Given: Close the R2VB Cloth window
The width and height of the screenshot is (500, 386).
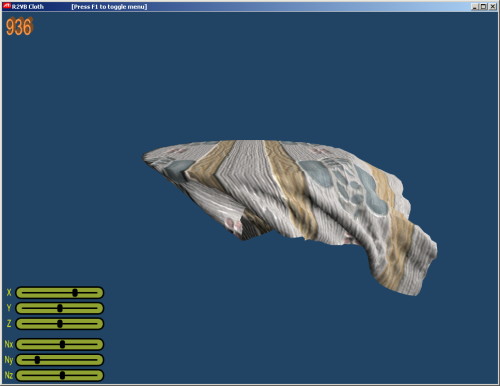Looking at the screenshot, I should pos(492,6).
